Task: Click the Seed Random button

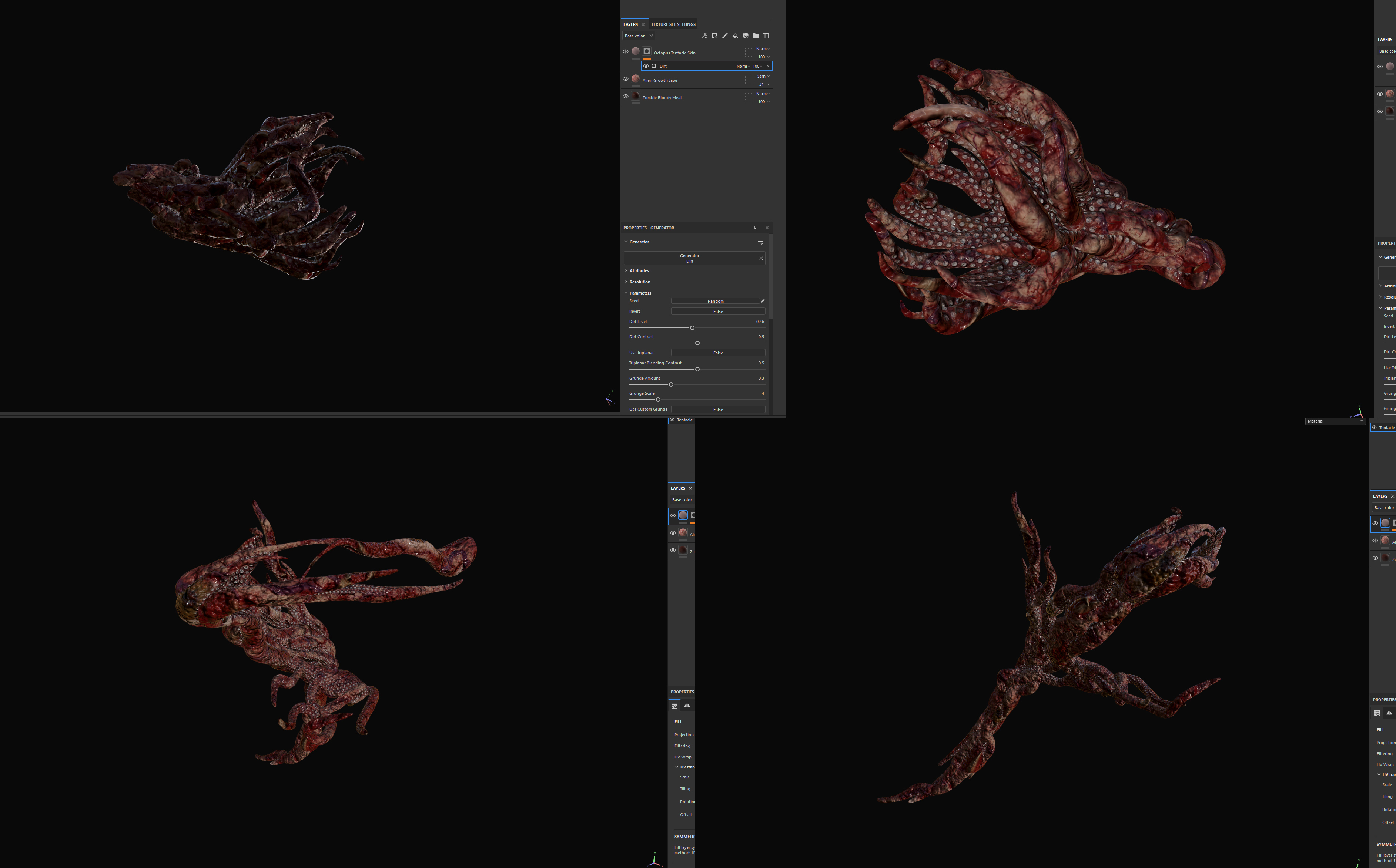Action: coord(716,301)
